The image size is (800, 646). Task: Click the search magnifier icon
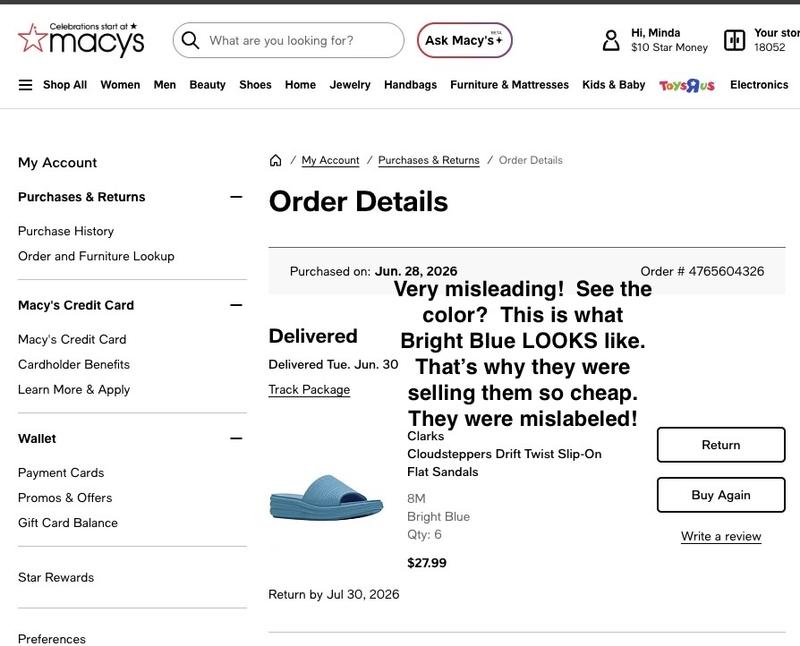tap(190, 40)
